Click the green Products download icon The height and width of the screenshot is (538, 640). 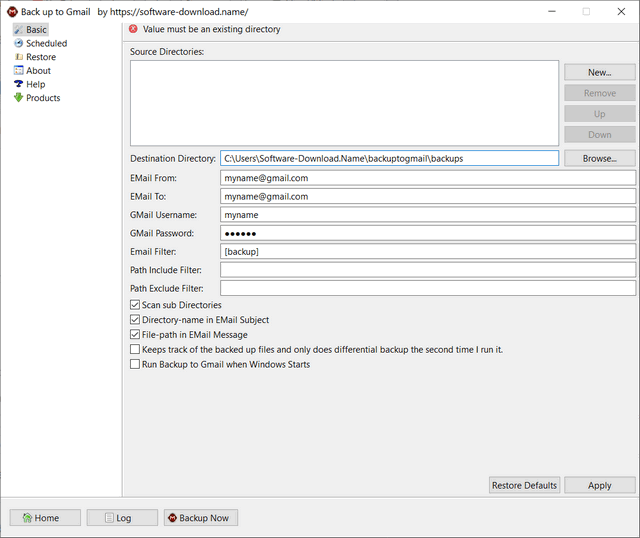tap(18, 98)
